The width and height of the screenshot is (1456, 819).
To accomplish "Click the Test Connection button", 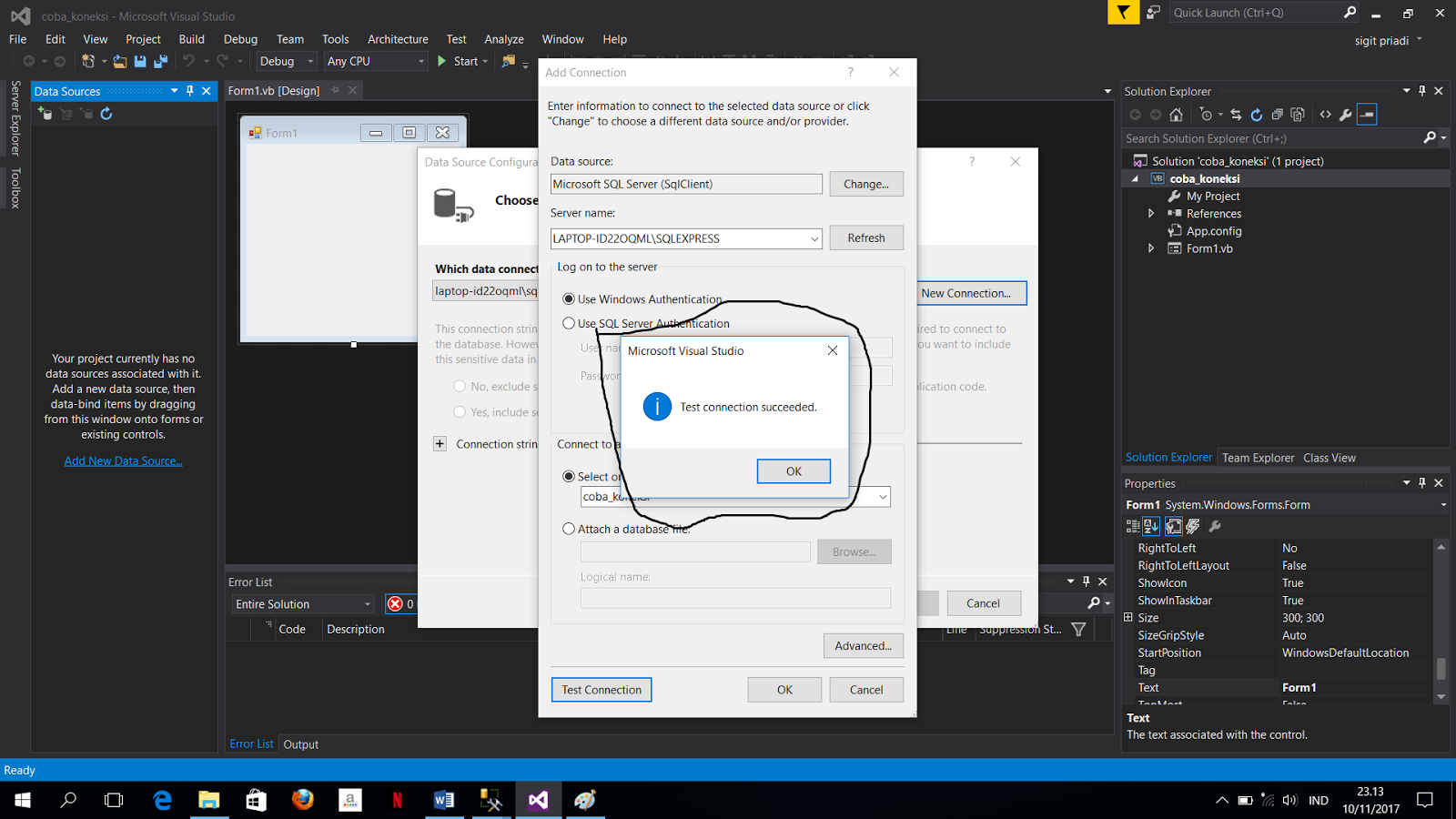I will 602,690.
